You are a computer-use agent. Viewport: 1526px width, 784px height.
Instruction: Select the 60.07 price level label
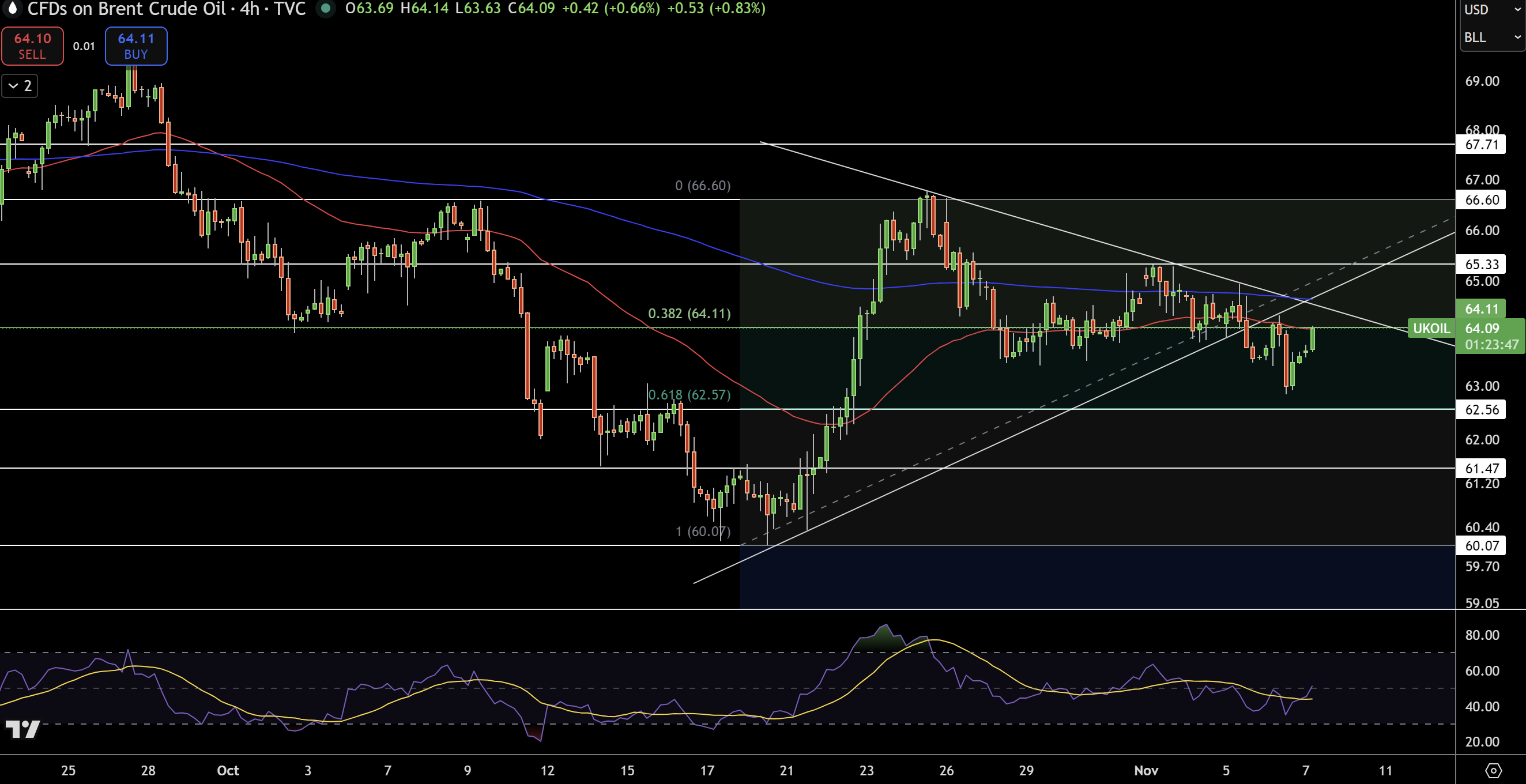(x=1481, y=545)
